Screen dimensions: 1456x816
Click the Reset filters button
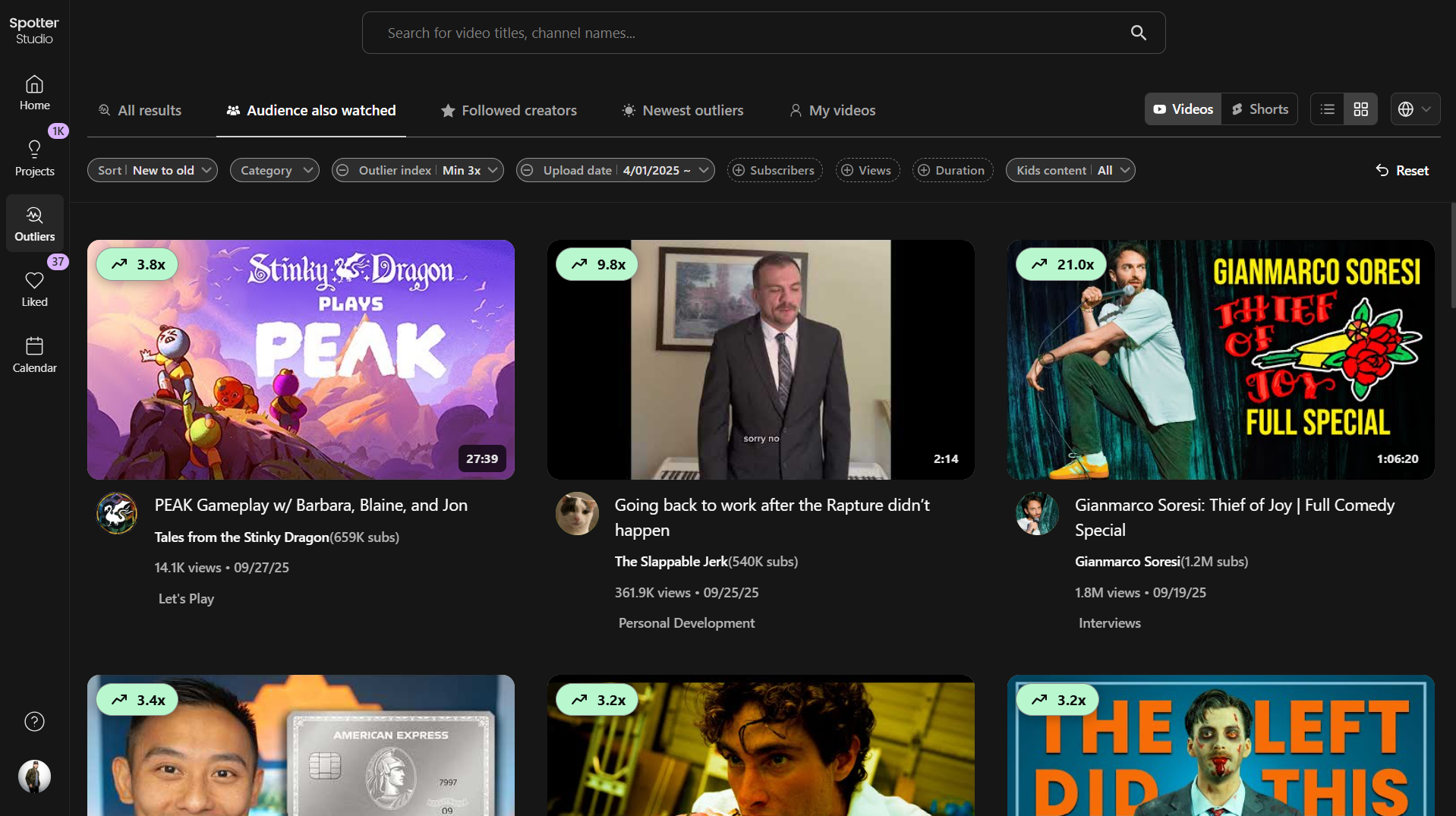[1402, 171]
